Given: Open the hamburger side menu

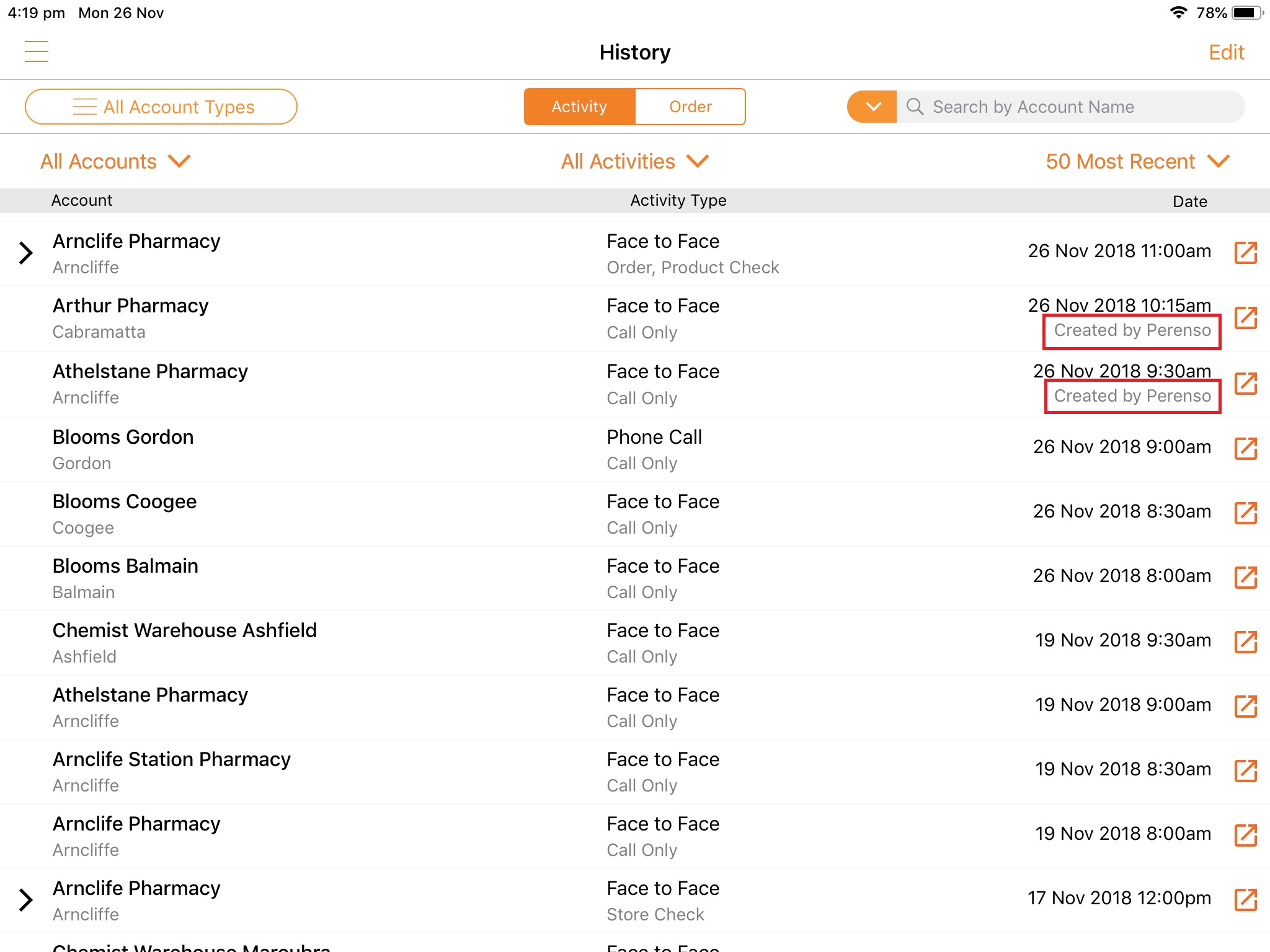Looking at the screenshot, I should click(x=36, y=51).
